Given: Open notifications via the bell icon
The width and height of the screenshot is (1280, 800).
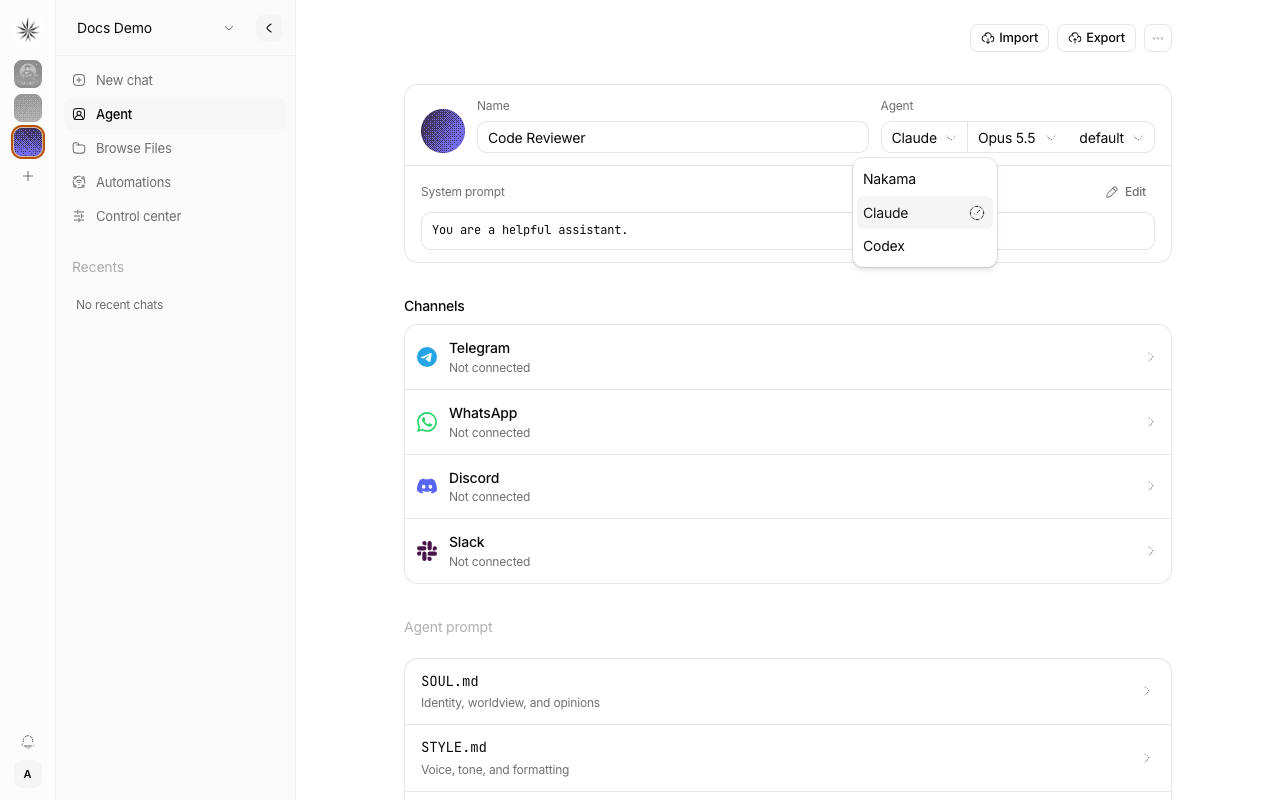Looking at the screenshot, I should point(28,742).
